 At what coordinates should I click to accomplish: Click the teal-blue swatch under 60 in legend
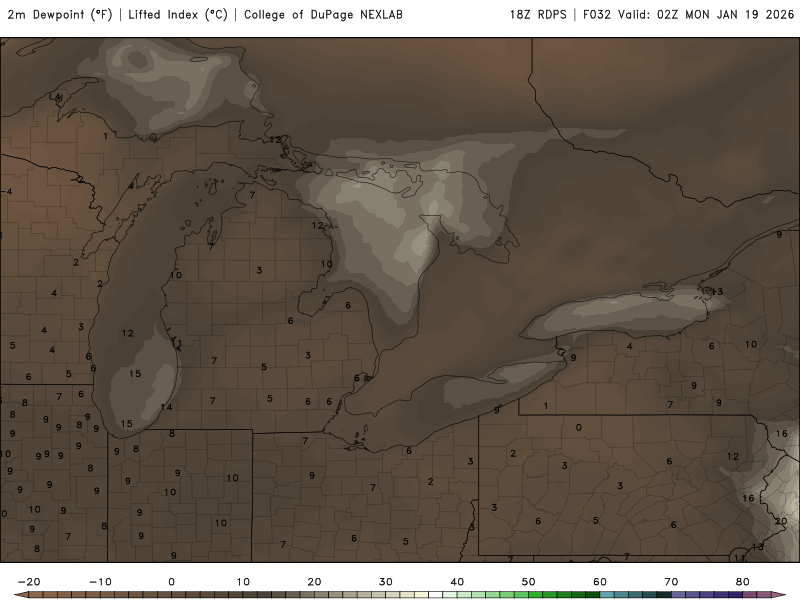(607, 594)
